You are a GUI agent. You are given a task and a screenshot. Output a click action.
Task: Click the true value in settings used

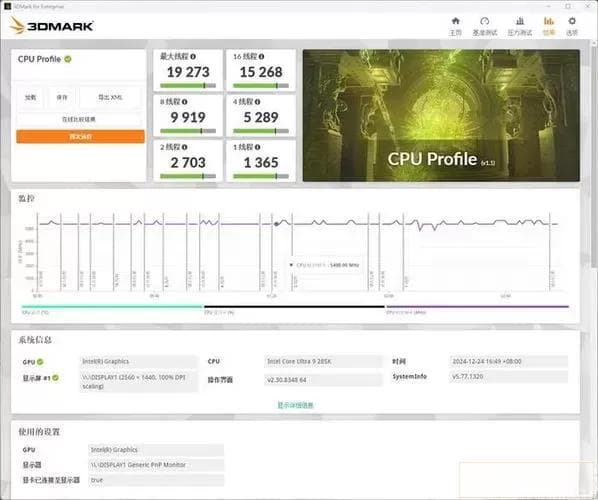156,480
